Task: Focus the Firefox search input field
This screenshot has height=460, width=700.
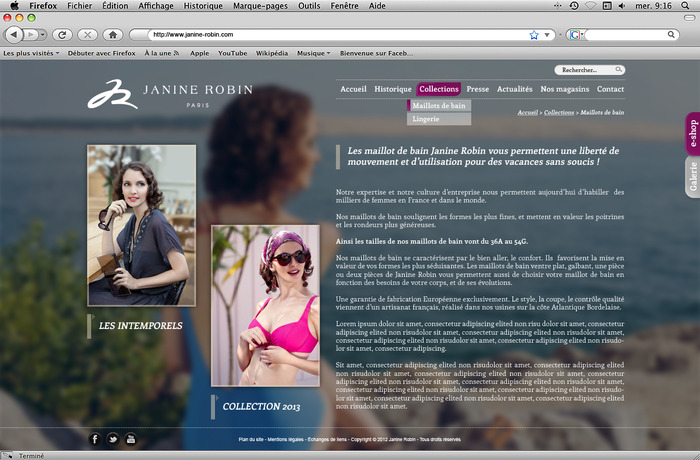Action: [626, 34]
